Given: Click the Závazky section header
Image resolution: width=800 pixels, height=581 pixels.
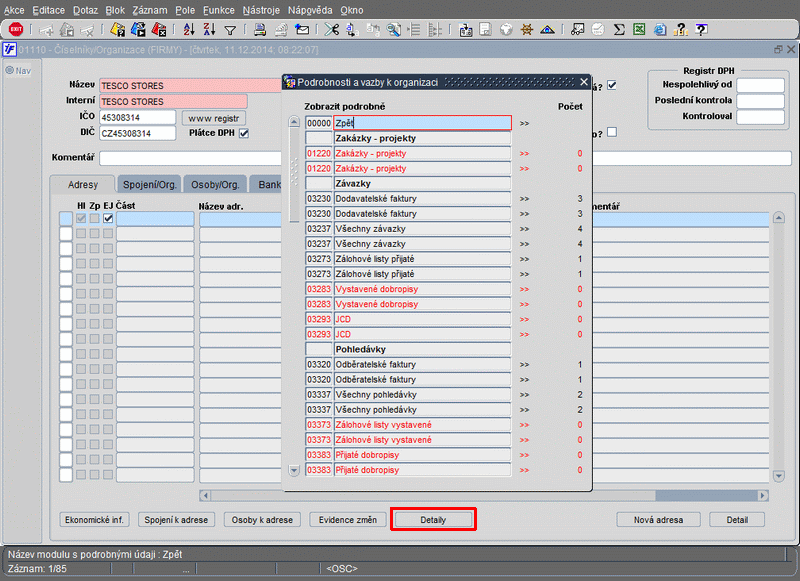Looking at the screenshot, I should click(423, 184).
